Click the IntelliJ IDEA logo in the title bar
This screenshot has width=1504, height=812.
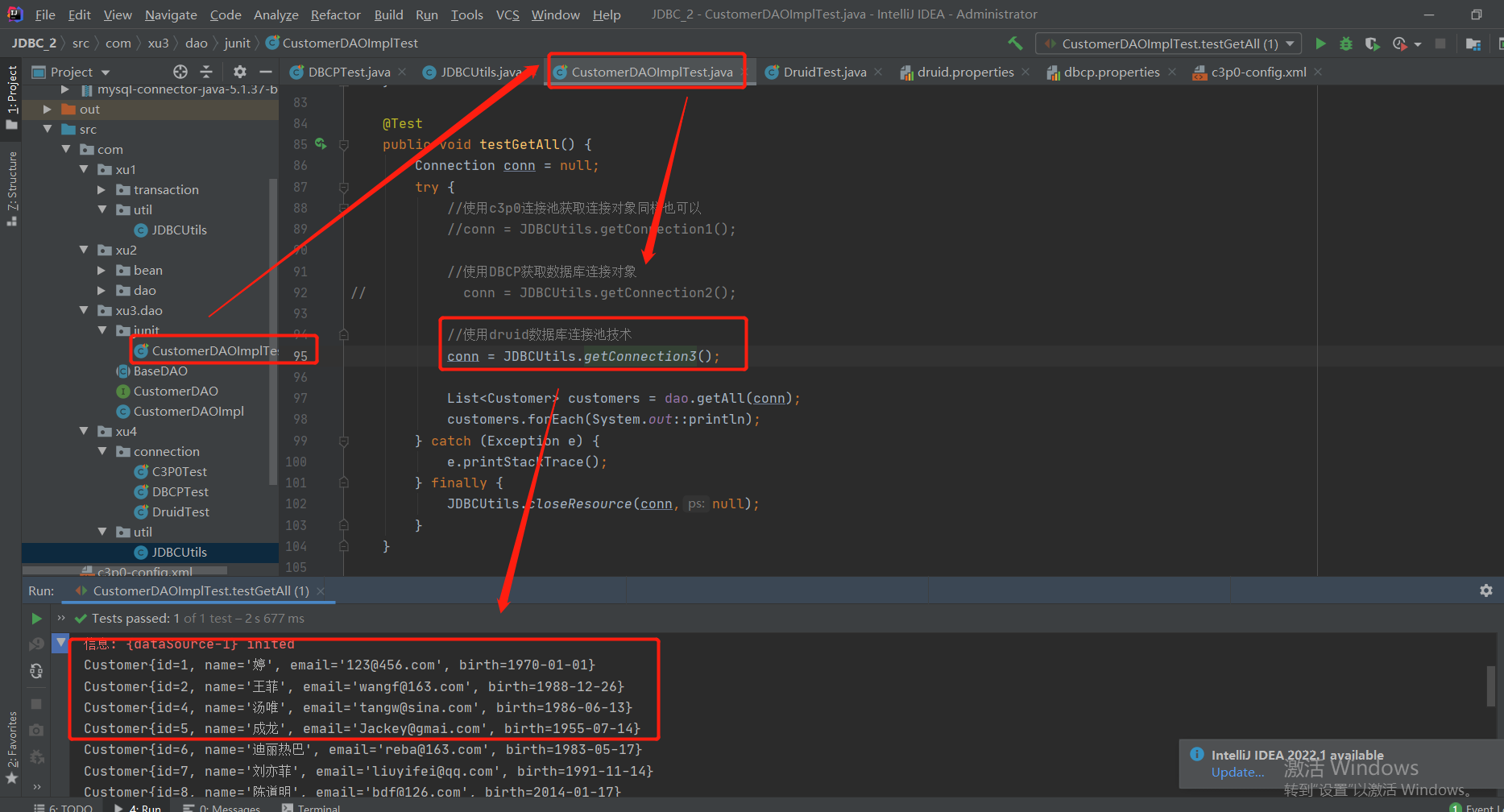[15, 14]
